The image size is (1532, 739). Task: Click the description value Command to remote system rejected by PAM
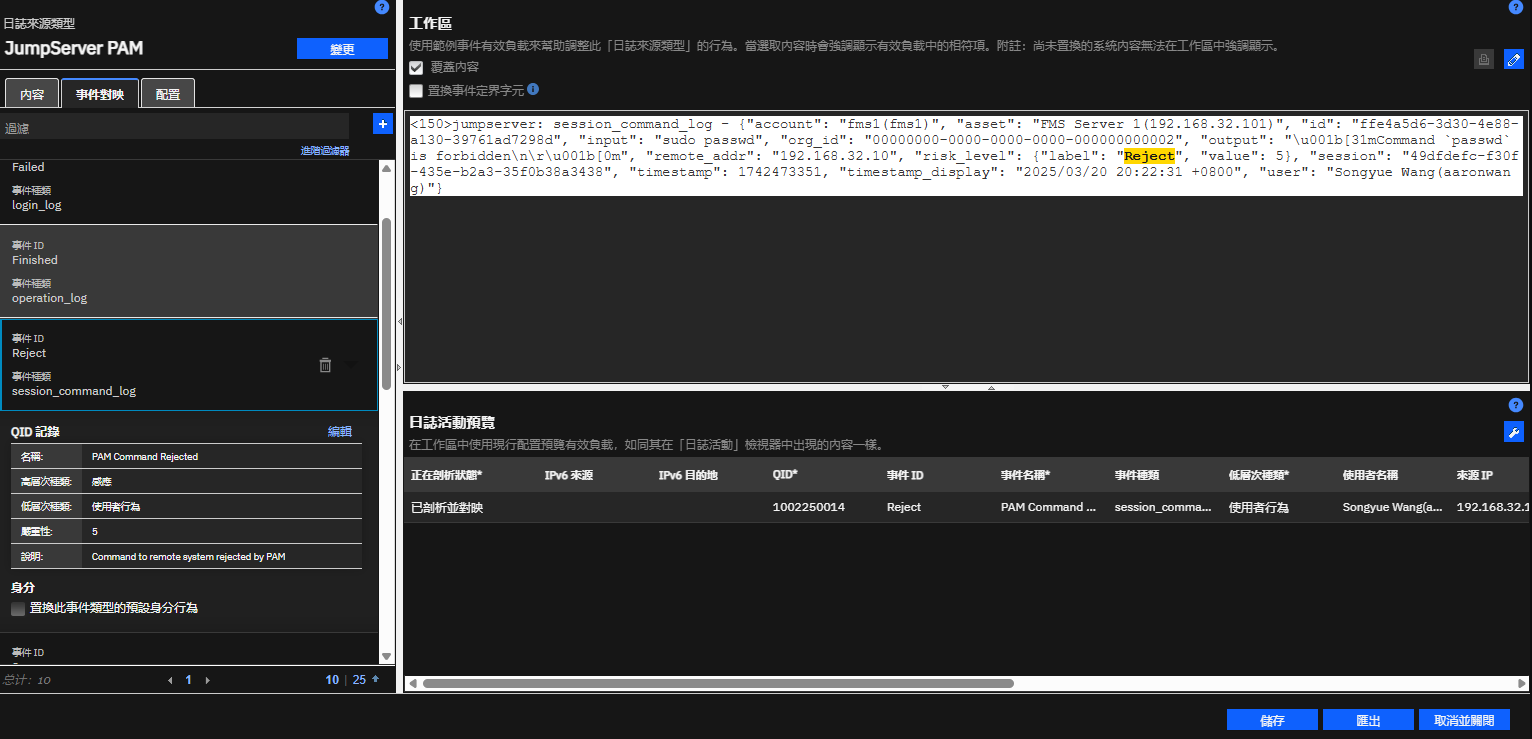(188, 556)
